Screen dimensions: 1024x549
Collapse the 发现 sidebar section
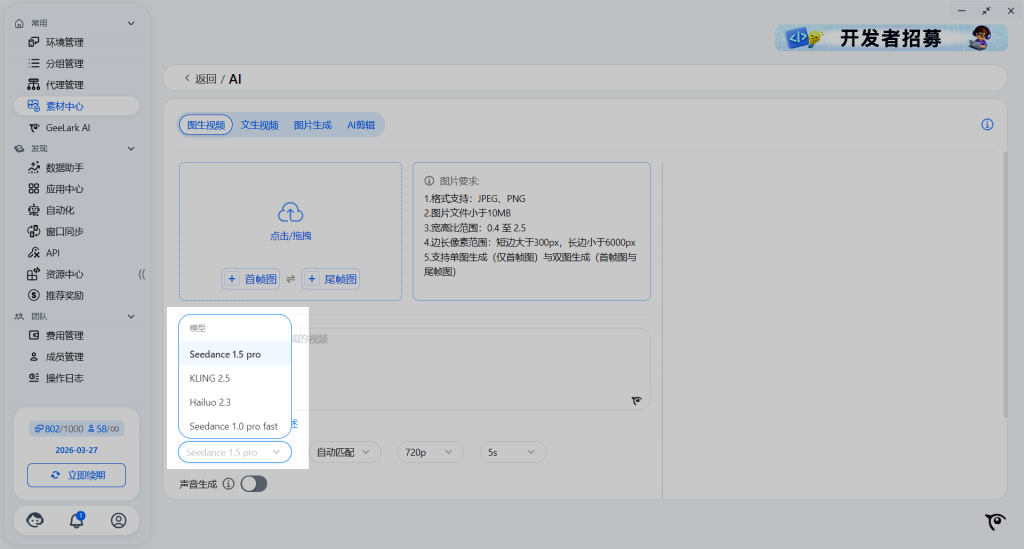131,148
